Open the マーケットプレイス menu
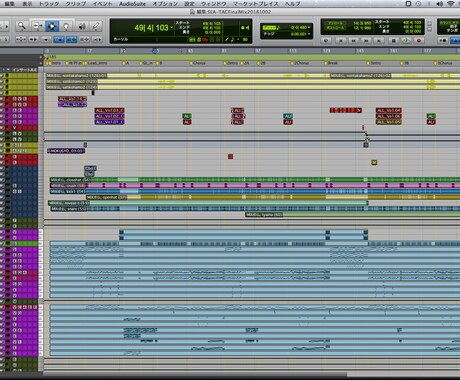The width and height of the screenshot is (460, 380). tap(255, 4)
